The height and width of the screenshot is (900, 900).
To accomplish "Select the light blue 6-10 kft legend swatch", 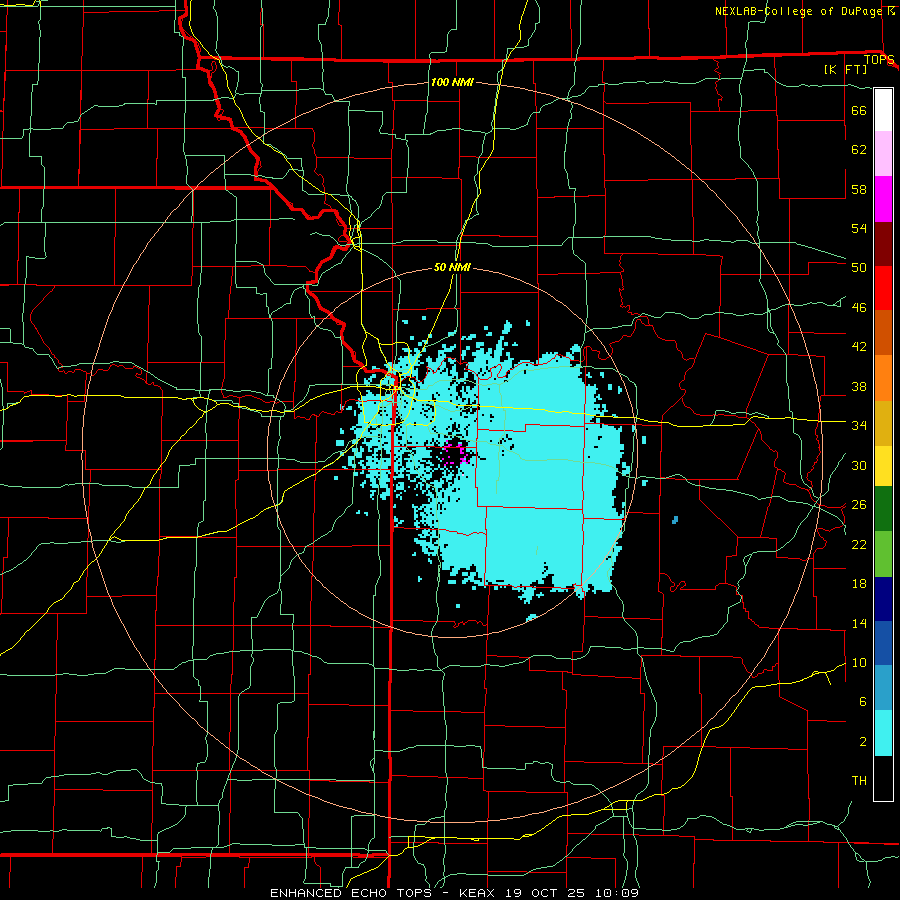I will click(x=883, y=688).
